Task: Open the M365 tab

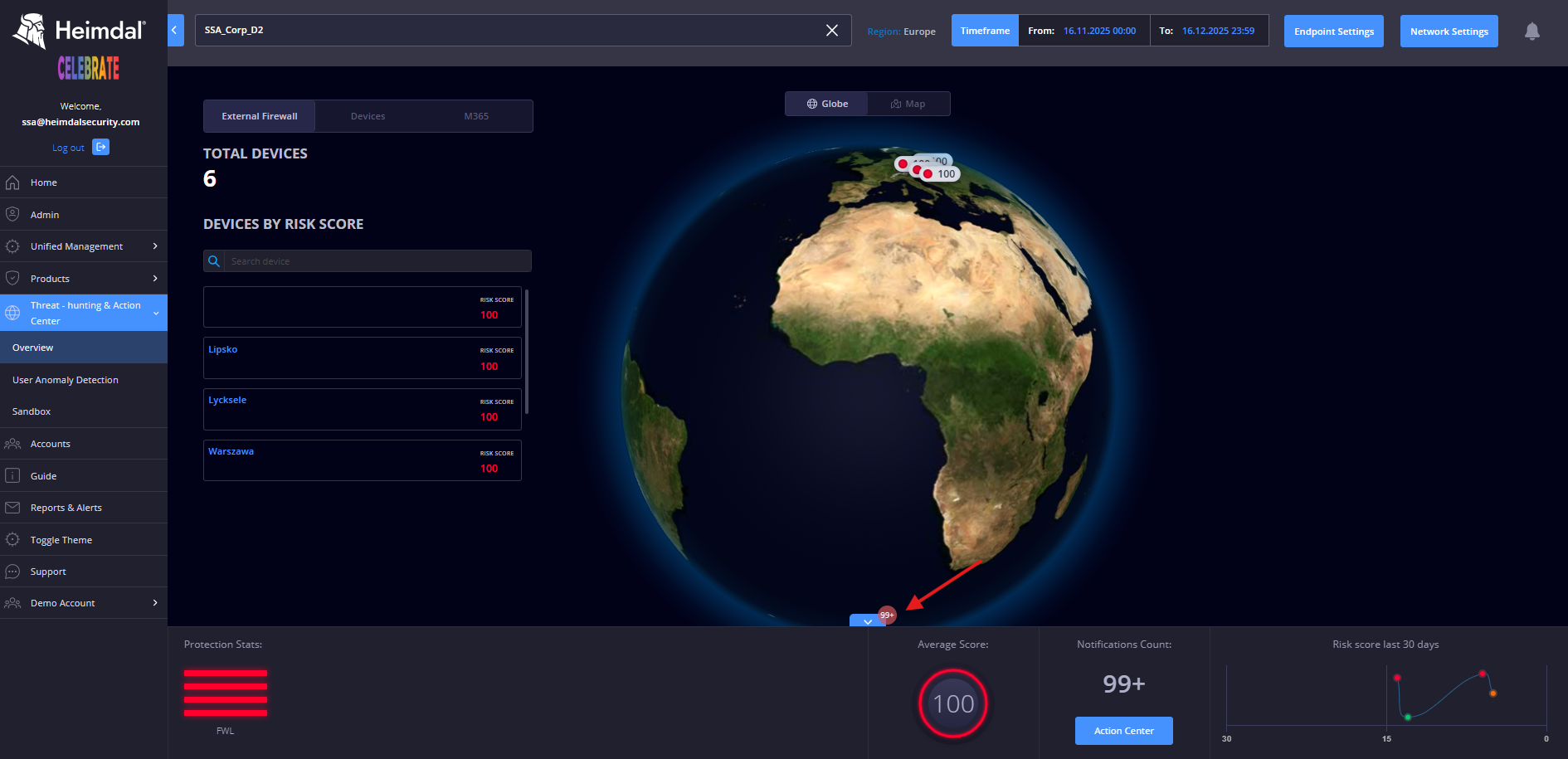Action: point(476,116)
